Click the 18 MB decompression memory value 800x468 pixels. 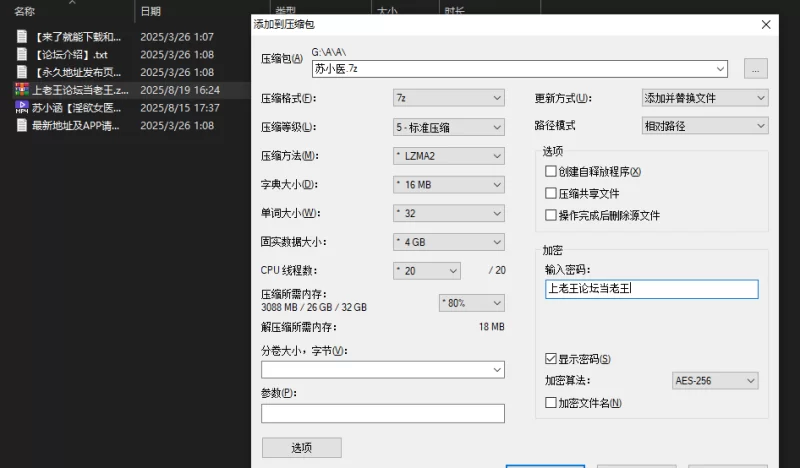[x=491, y=327]
